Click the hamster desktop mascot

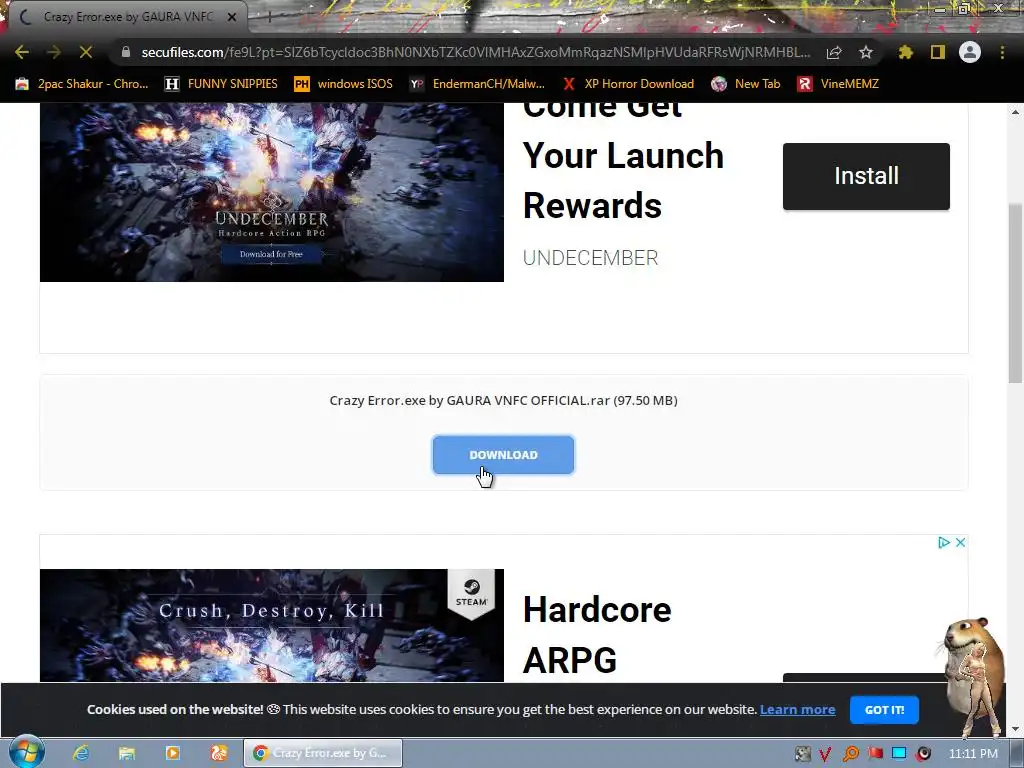973,677
